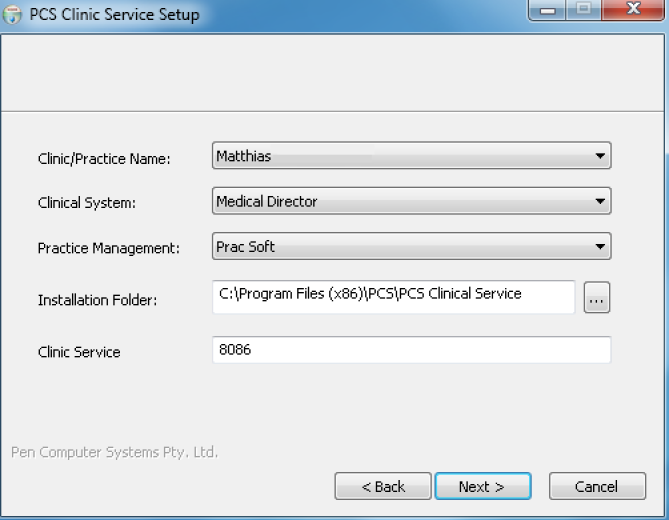Click the Pen Computer Systems Pty. Ltd. text
Image resolution: width=669 pixels, height=520 pixels.
[x=114, y=452]
